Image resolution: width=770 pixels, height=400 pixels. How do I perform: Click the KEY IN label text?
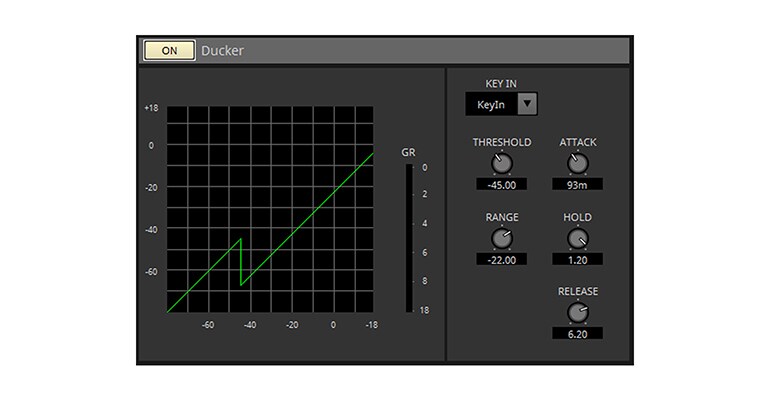(x=500, y=84)
